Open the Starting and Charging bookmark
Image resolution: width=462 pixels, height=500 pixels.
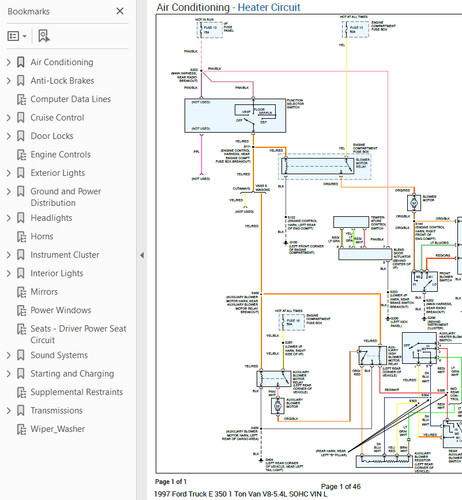72,374
